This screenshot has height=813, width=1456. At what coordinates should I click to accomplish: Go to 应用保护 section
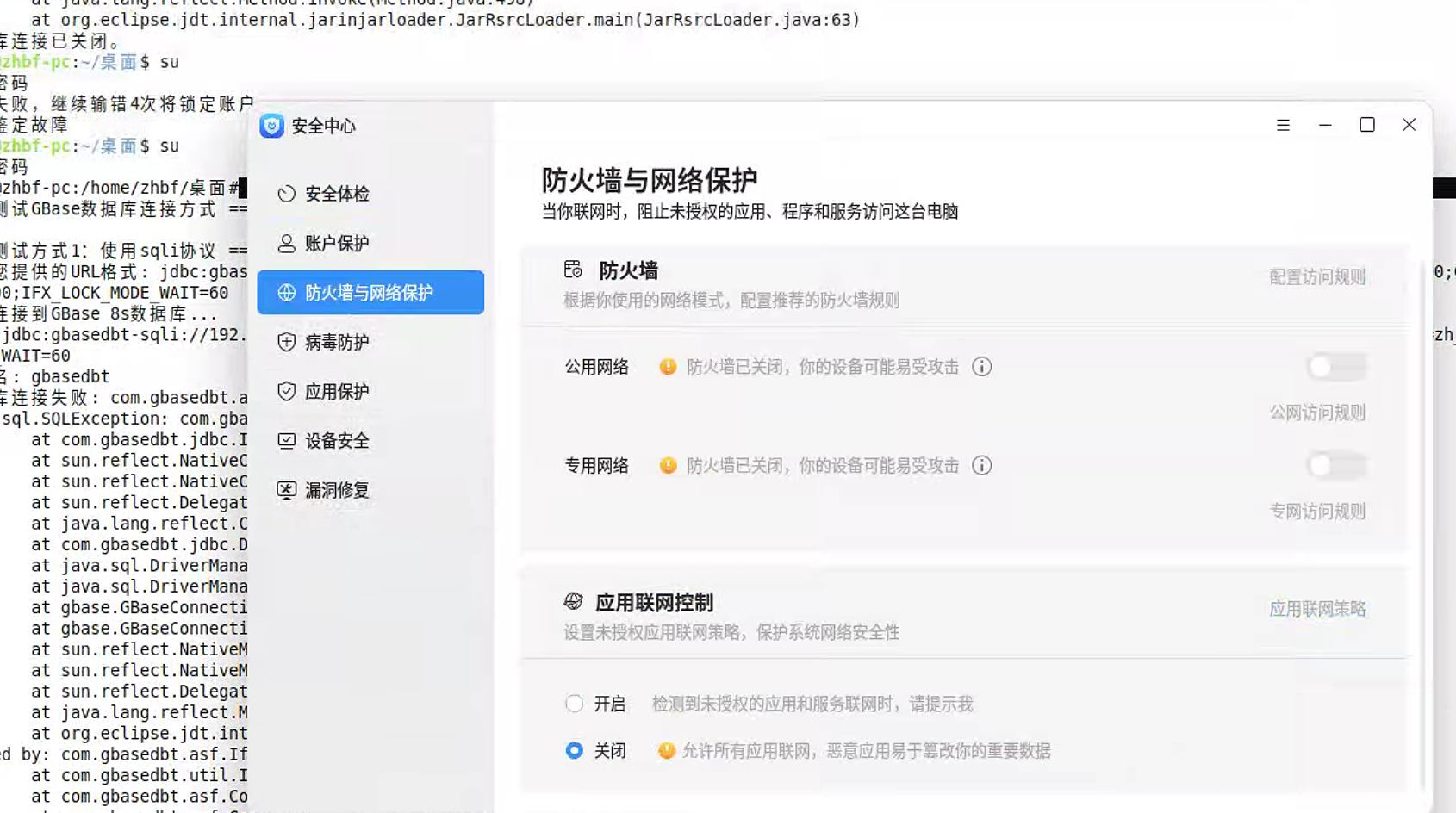pyautogui.click(x=370, y=391)
